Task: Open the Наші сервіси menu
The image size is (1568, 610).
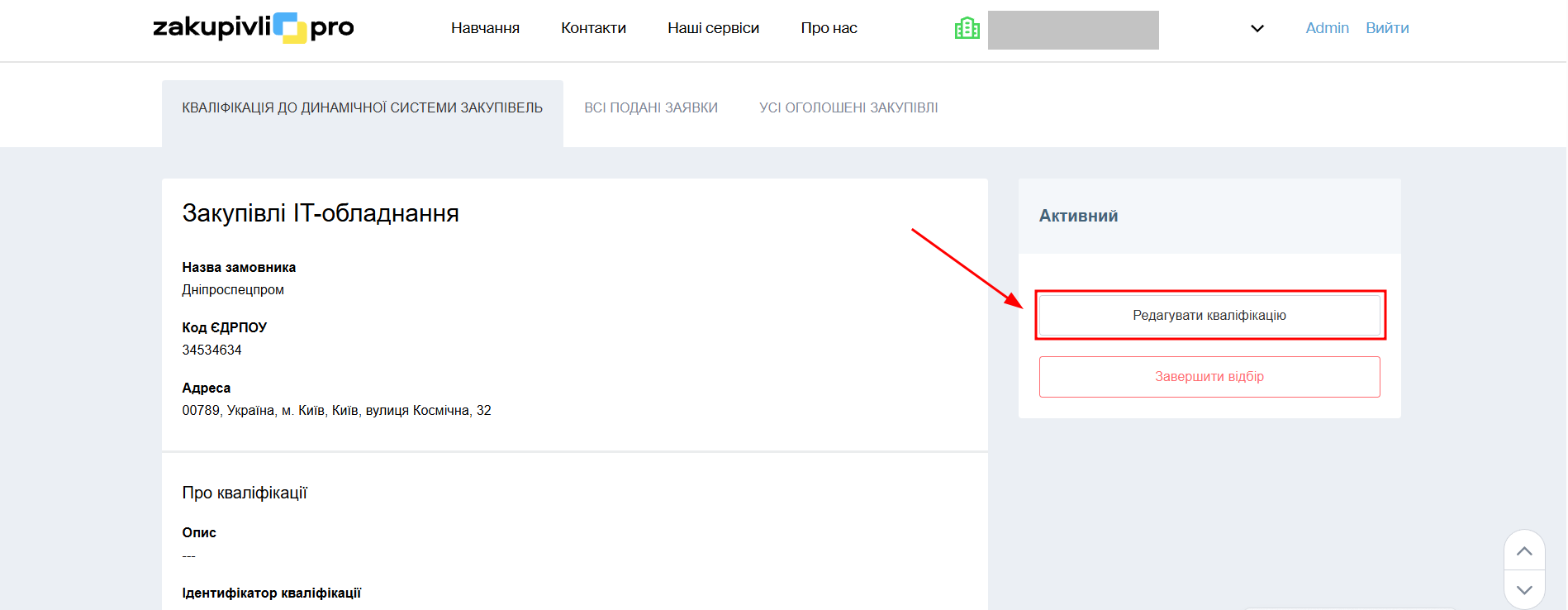Action: point(713,28)
